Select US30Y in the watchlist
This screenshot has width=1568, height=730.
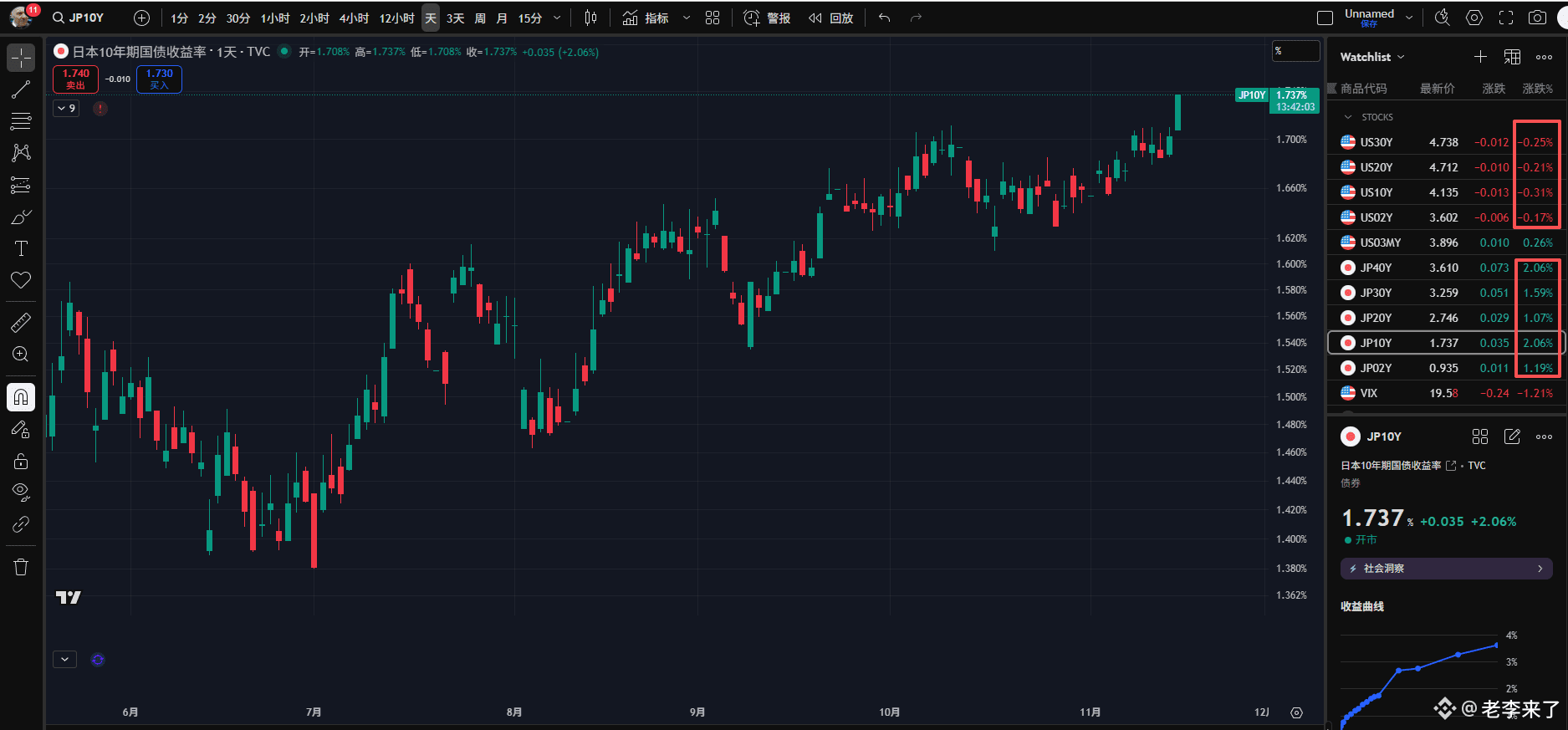click(1447, 142)
